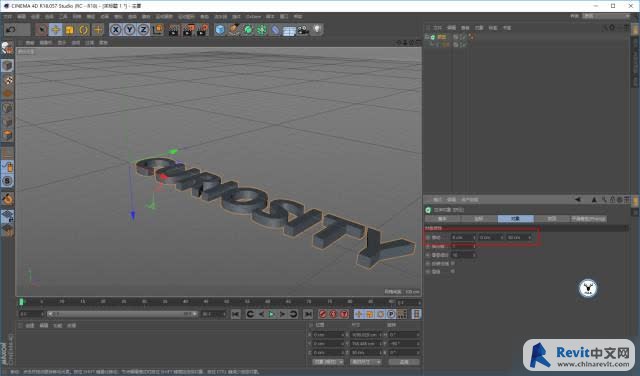Open object-relative coordinate mode dropdown
The width and height of the screenshot is (640, 376).
328,362
